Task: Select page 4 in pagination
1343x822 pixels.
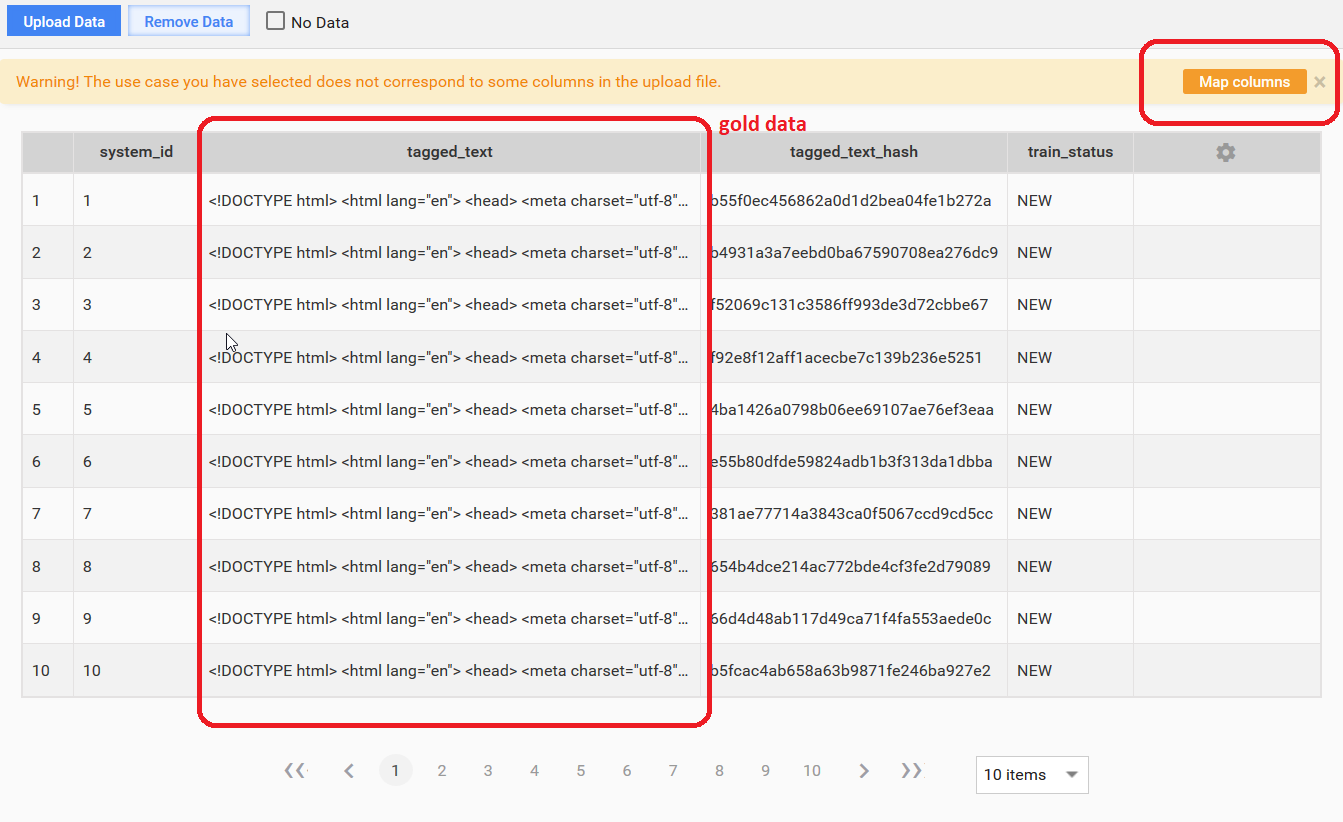Action: pyautogui.click(x=535, y=770)
